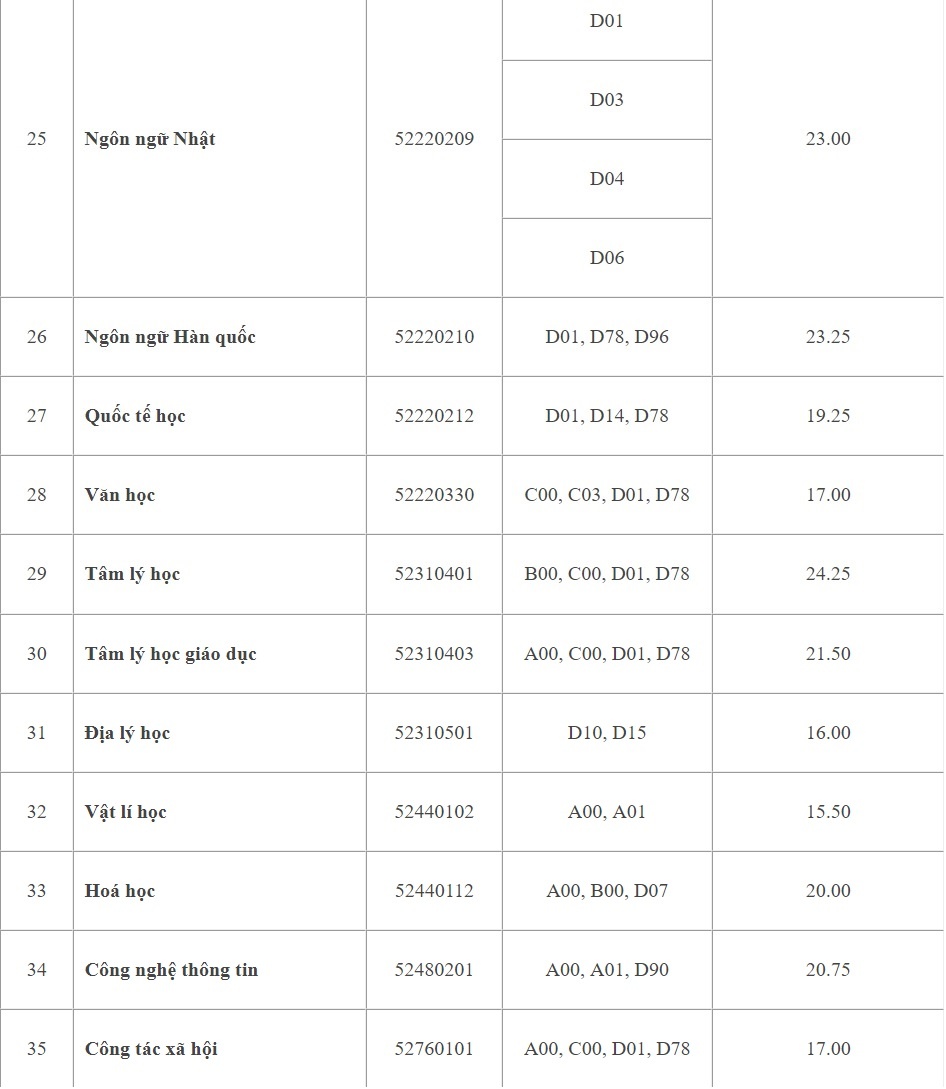Select subject groups D01, D14, D78

pyautogui.click(x=606, y=416)
